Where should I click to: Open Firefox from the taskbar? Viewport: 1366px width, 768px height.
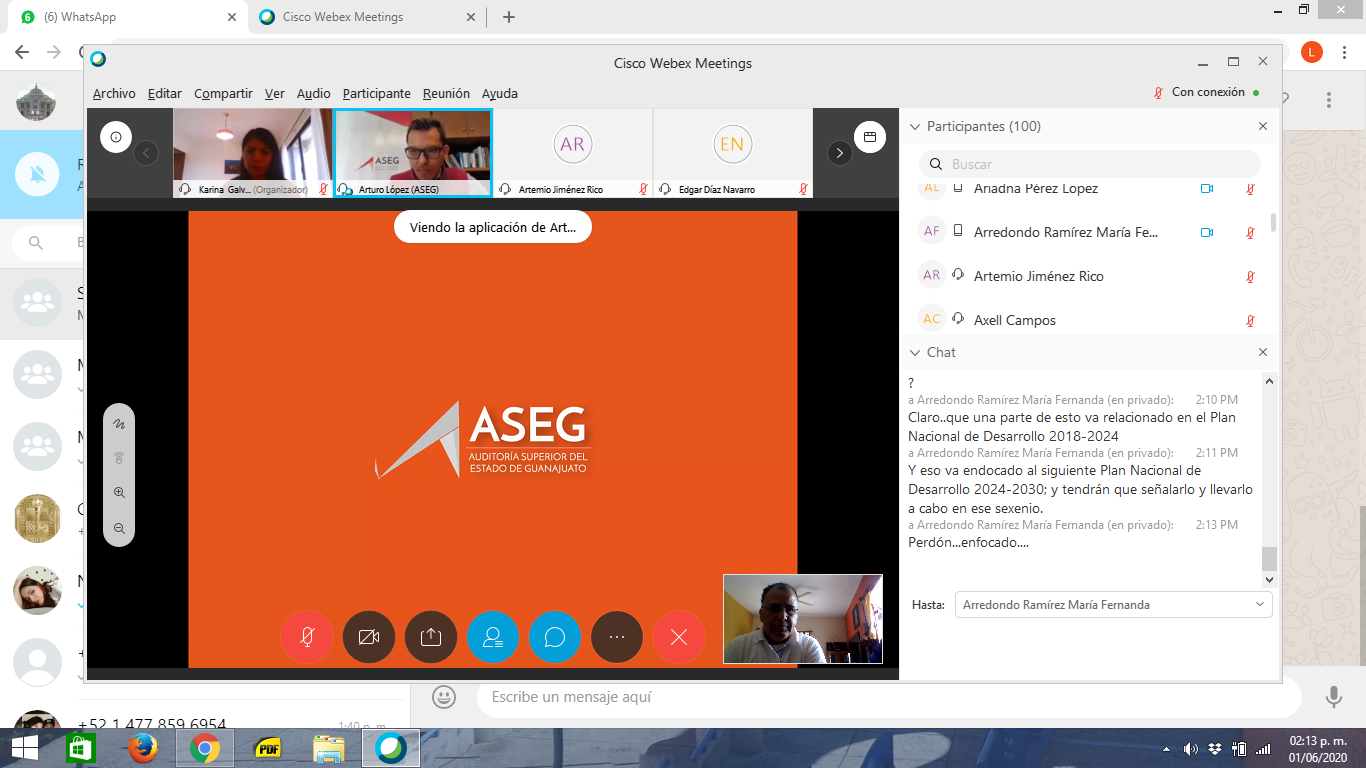point(143,747)
